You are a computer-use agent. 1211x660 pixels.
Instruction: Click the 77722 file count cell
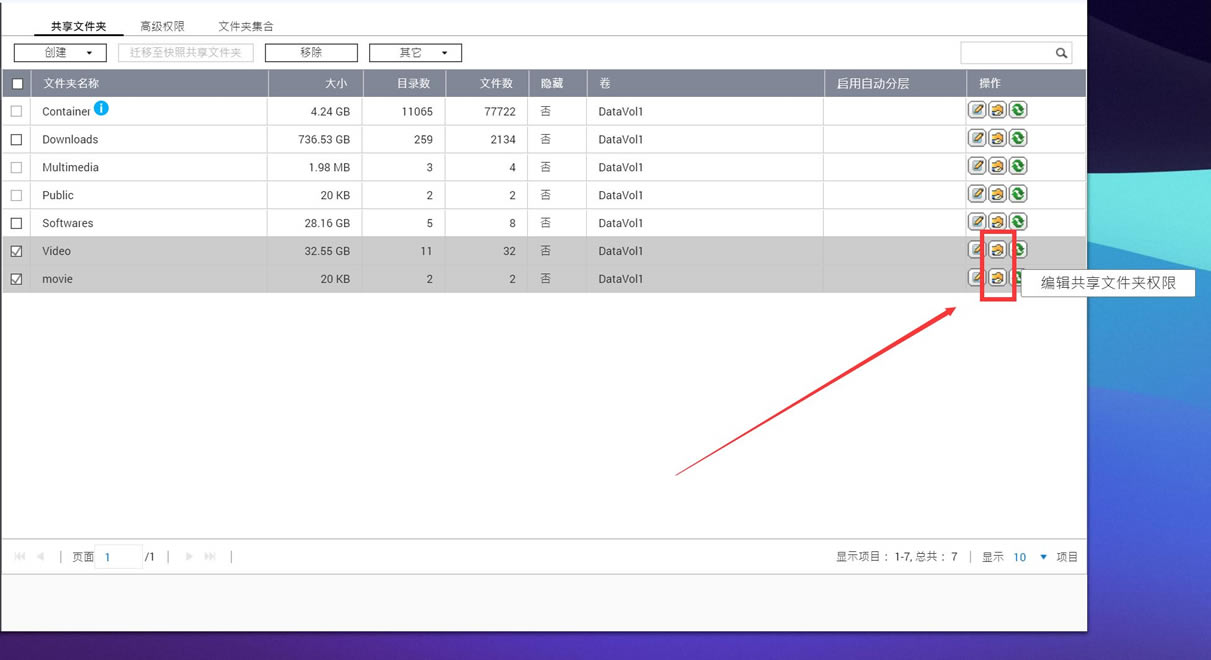500,111
